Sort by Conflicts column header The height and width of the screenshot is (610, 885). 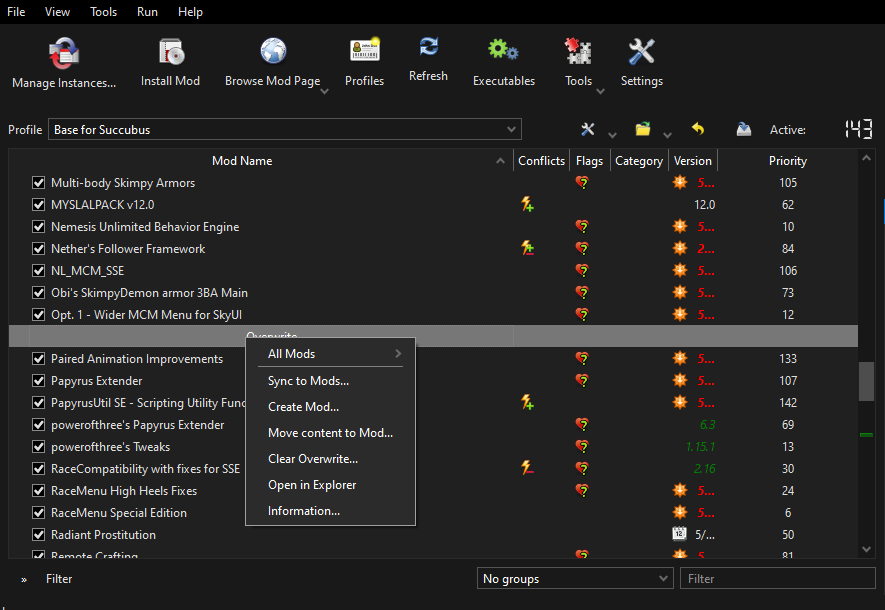541,161
